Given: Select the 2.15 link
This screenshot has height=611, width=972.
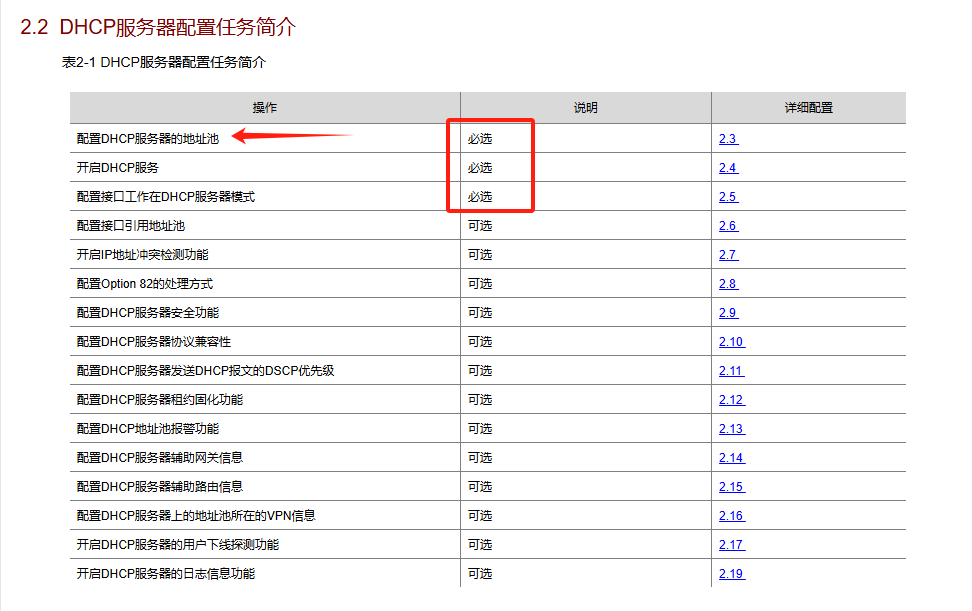Looking at the screenshot, I should [x=731, y=487].
